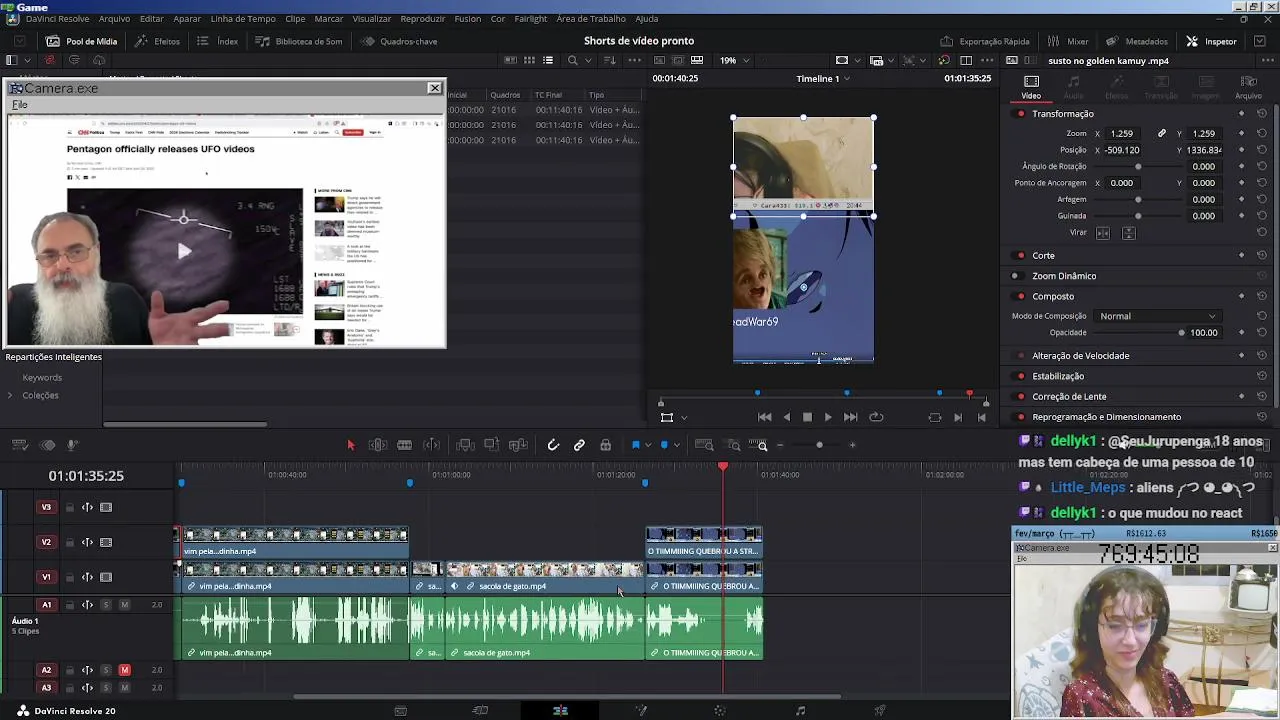Viewport: 1280px width, 720px height.
Task: Expand the Corte section in Inspector
Action: pos(1043,256)
